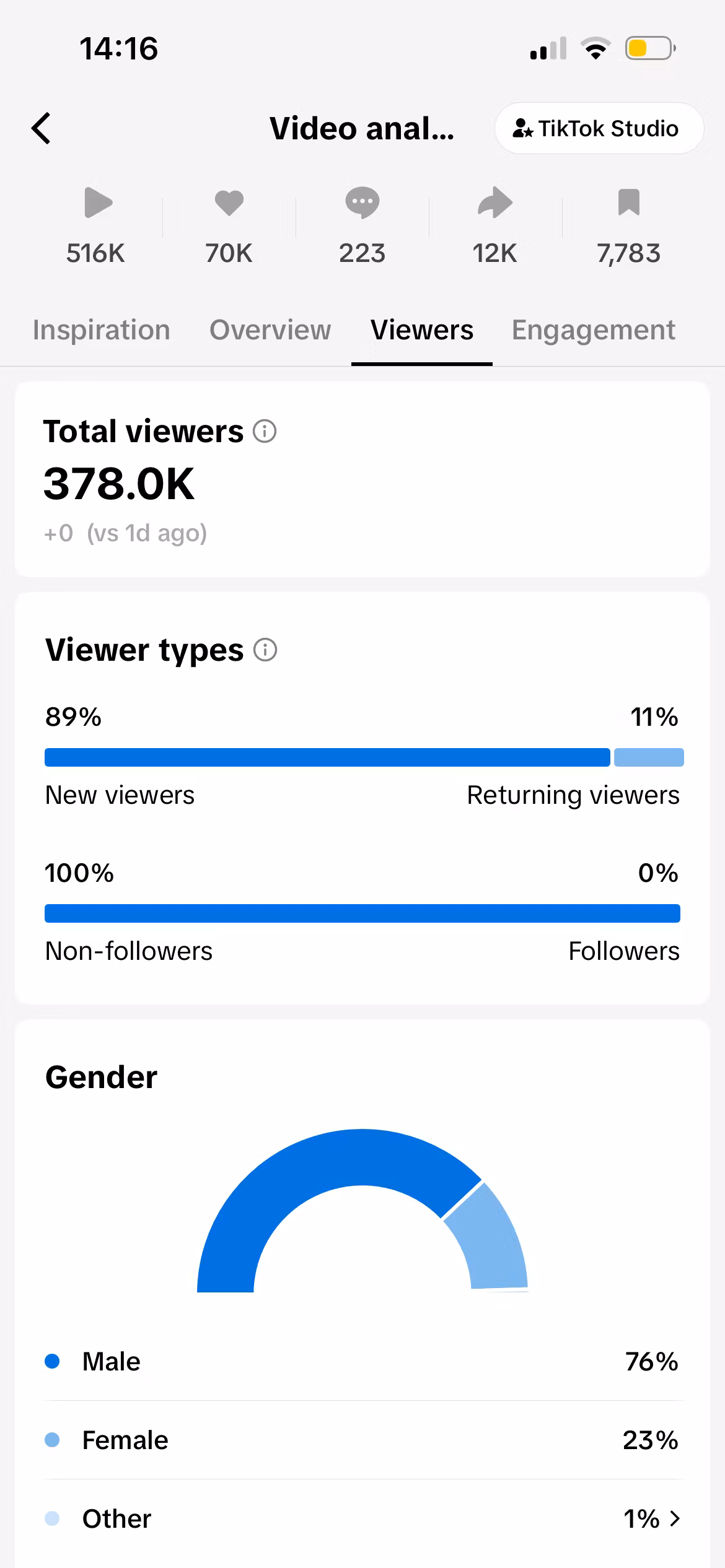Select the Male gender row
Image resolution: width=725 pixels, height=1568 pixels.
click(362, 1361)
